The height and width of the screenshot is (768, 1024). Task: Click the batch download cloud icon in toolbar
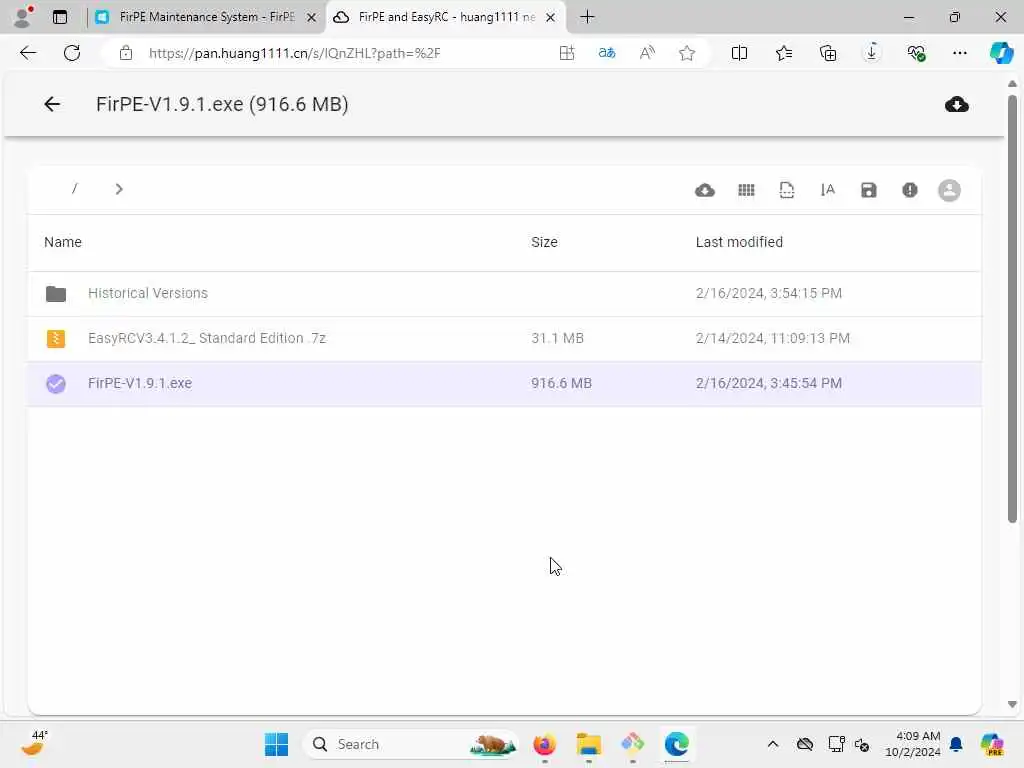705,190
